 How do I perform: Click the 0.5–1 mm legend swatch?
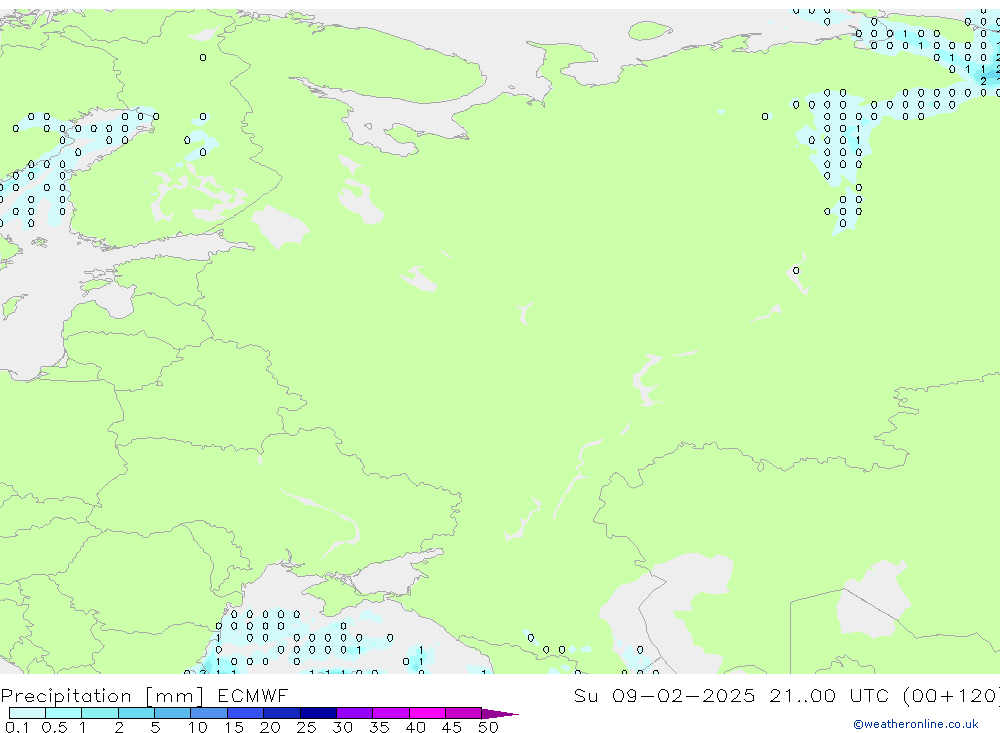coord(64,713)
